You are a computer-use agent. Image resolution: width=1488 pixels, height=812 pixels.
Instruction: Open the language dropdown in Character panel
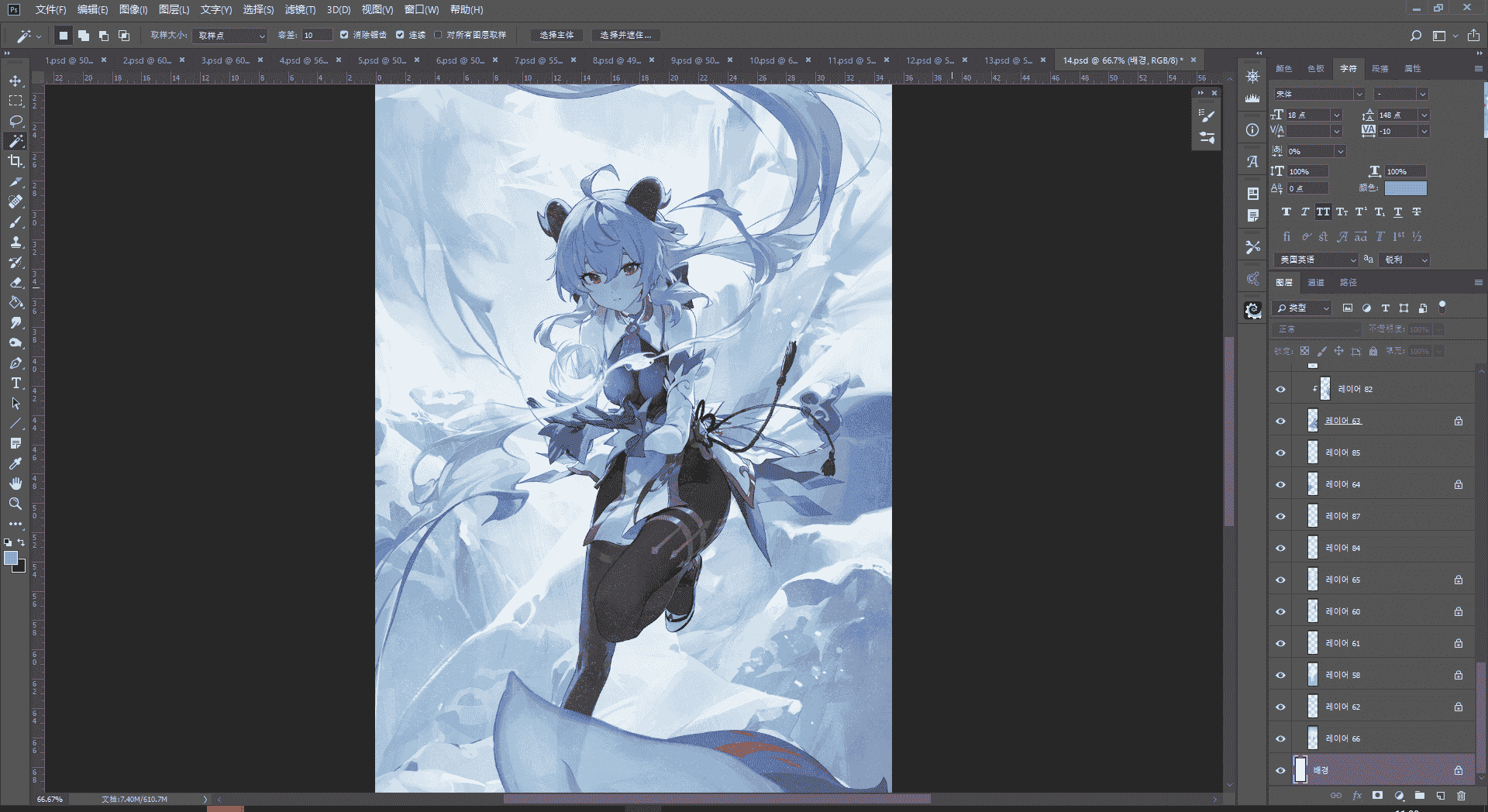(x=1316, y=260)
